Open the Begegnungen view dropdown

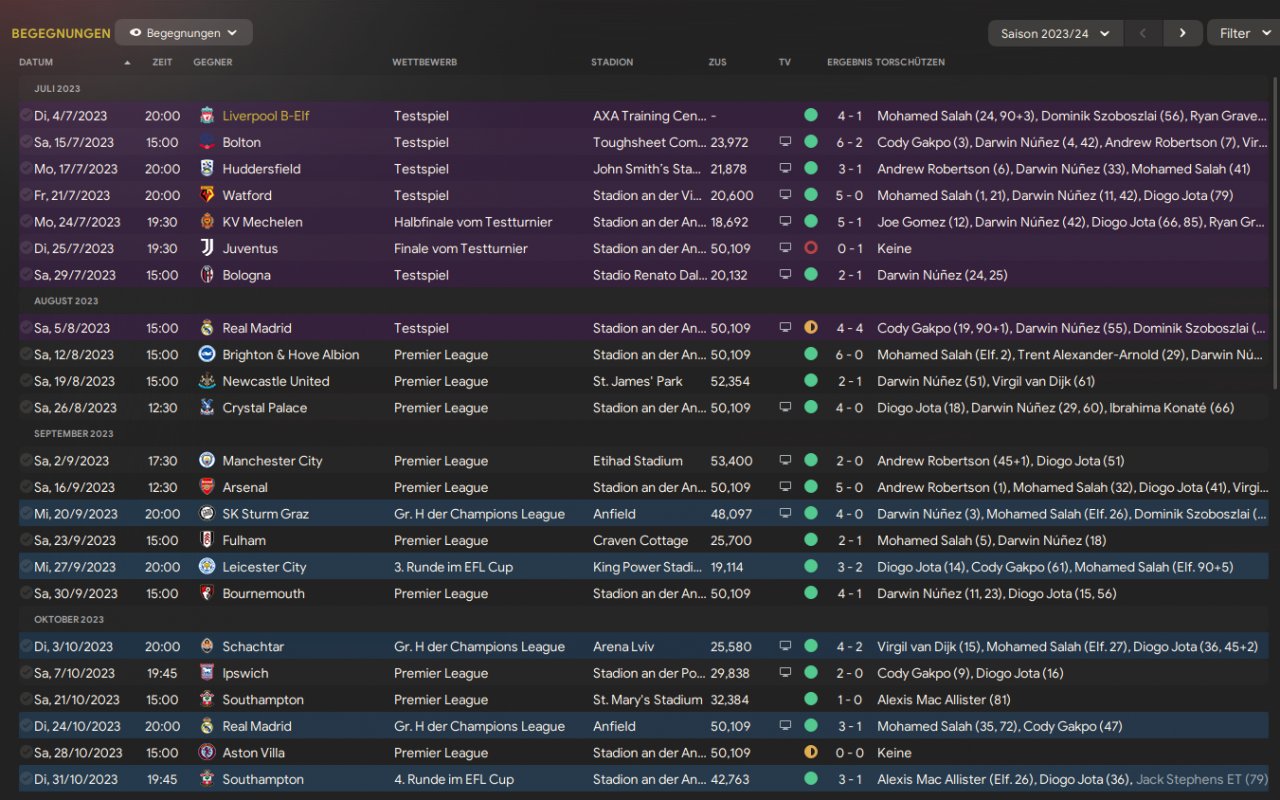[x=184, y=33]
